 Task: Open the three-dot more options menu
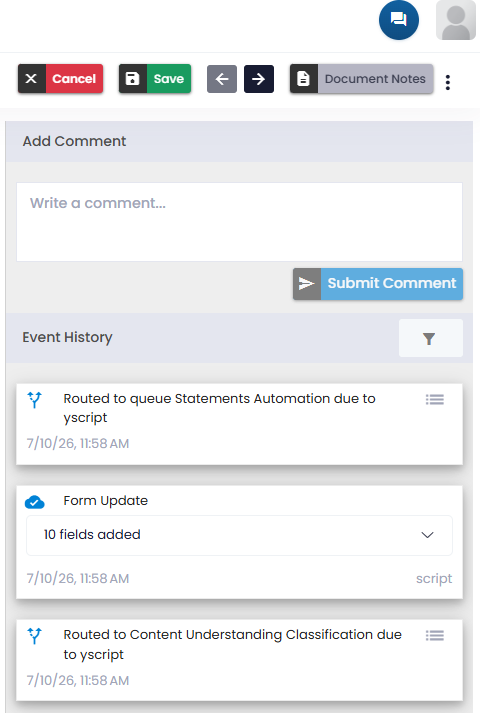(448, 82)
